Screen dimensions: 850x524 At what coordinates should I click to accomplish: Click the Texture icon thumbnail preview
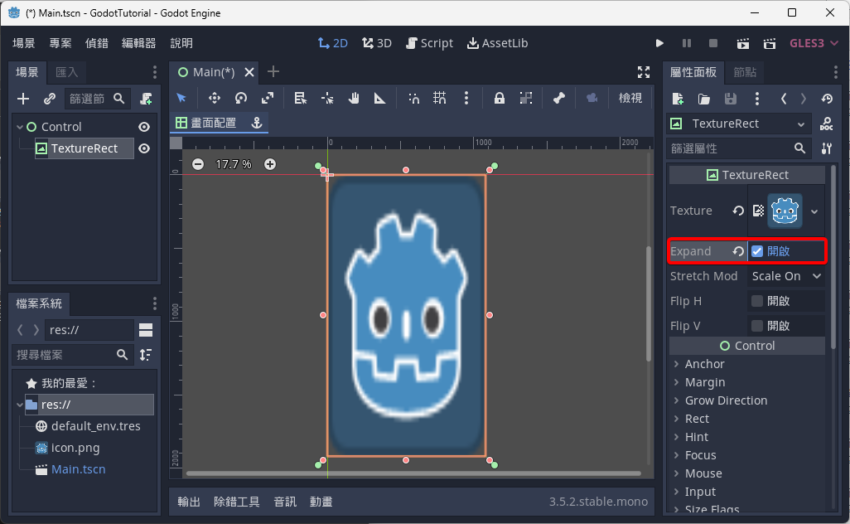click(x=784, y=211)
